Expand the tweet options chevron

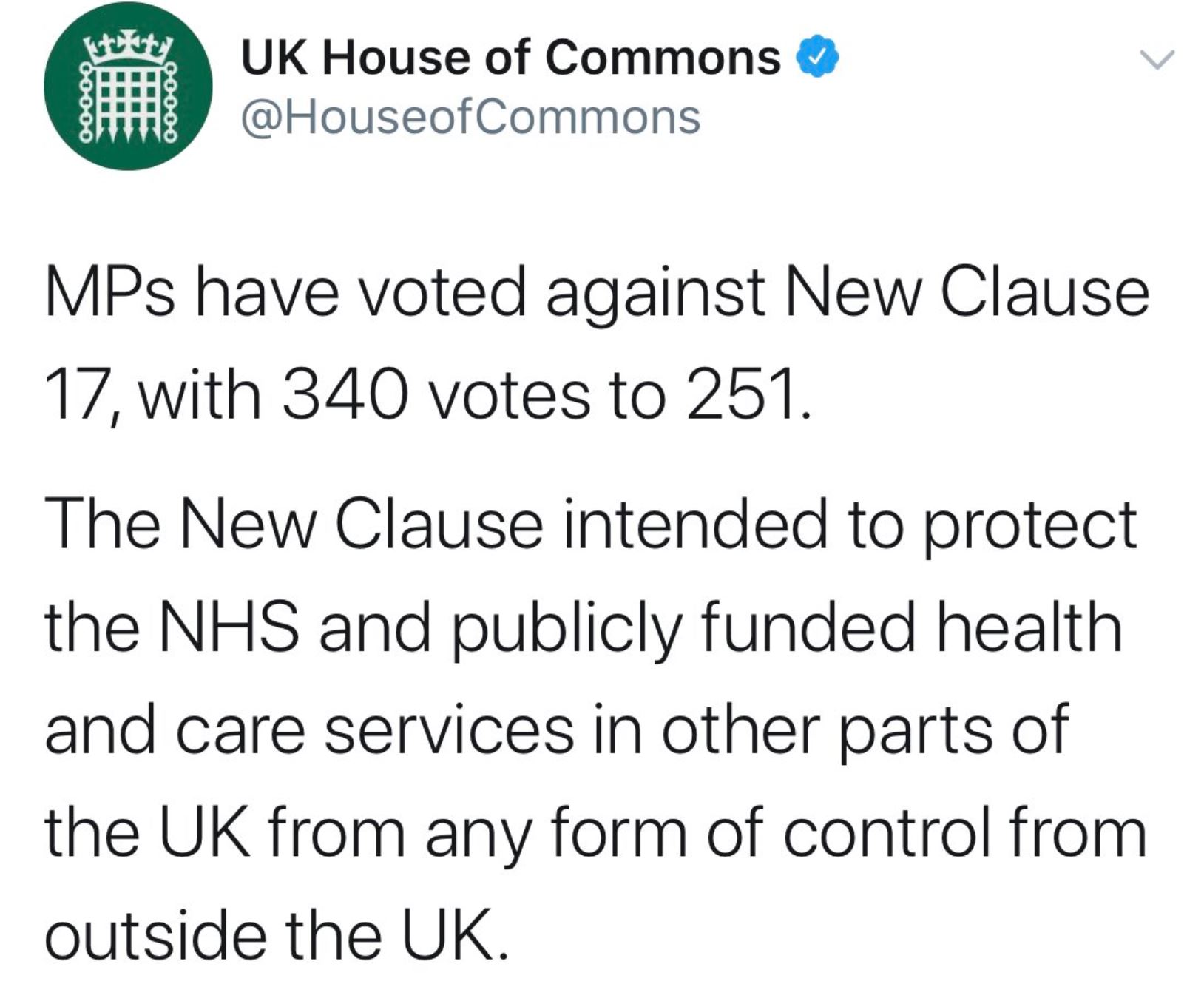[1156, 59]
